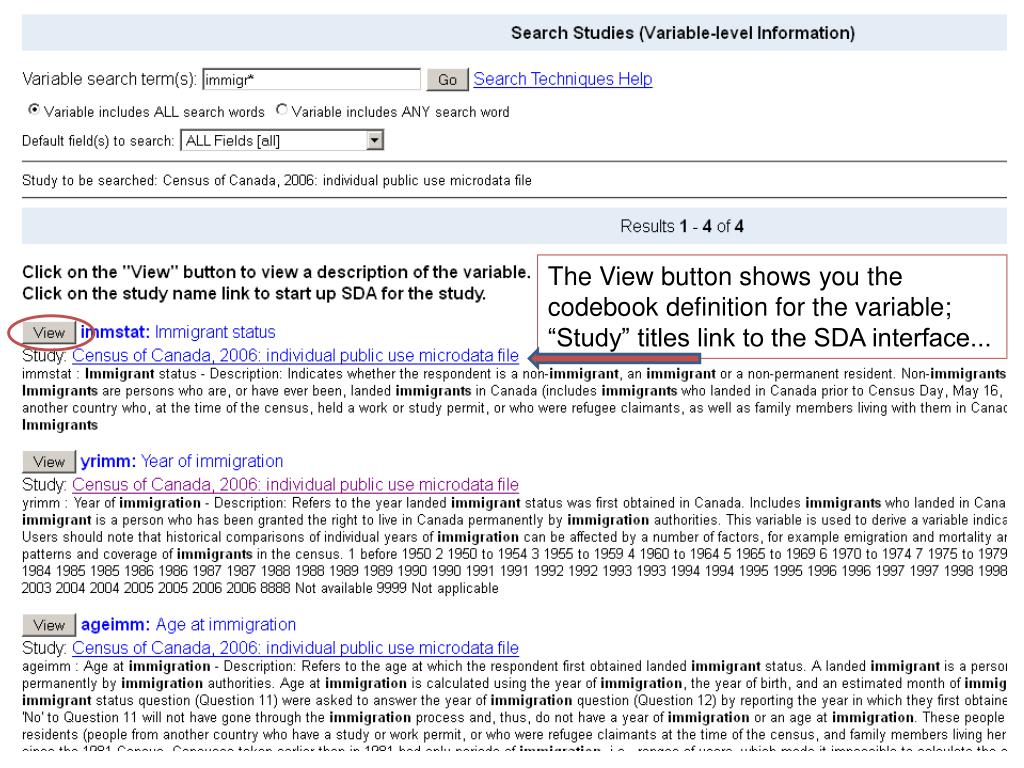Click into the variable search term field
Viewport: 1024px width, 768px height.
click(312, 80)
